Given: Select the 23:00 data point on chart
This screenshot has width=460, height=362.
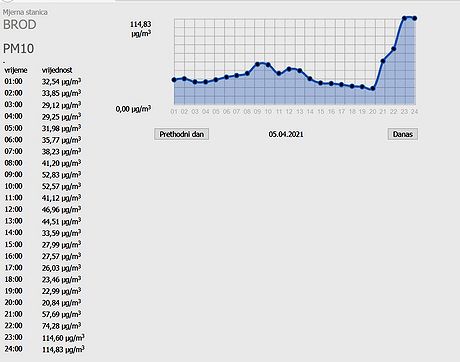Looking at the screenshot, I should click(x=404, y=18).
